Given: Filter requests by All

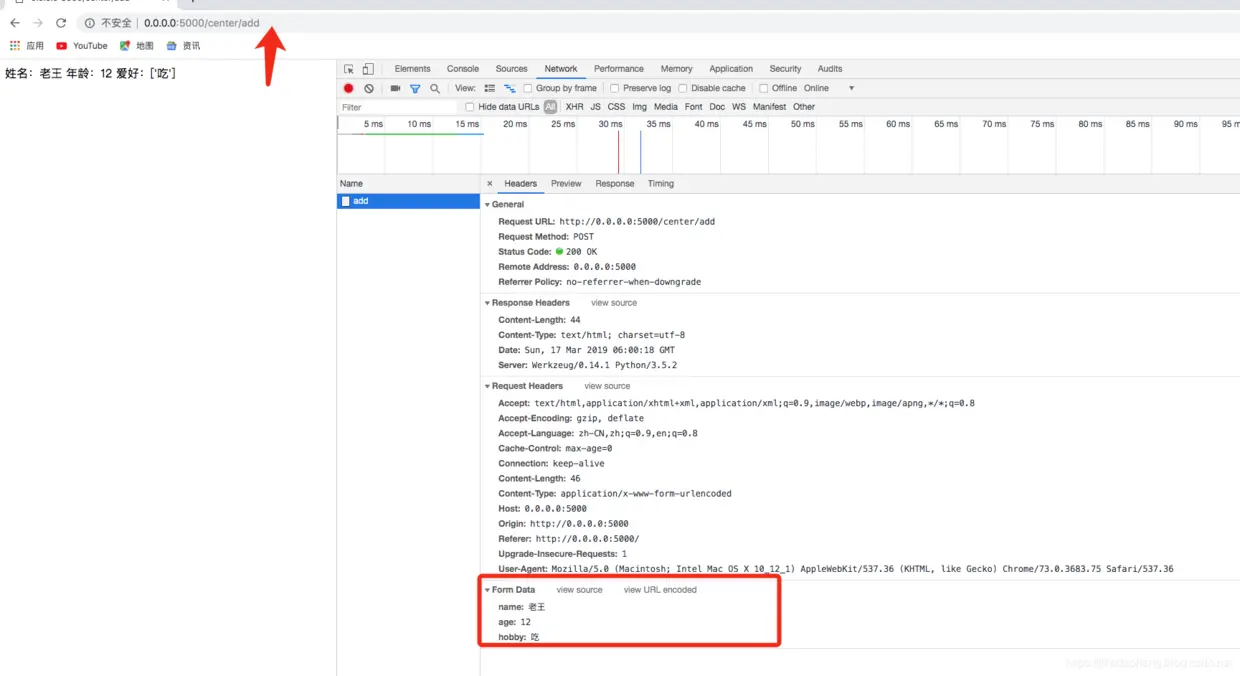Looking at the screenshot, I should click(551, 107).
